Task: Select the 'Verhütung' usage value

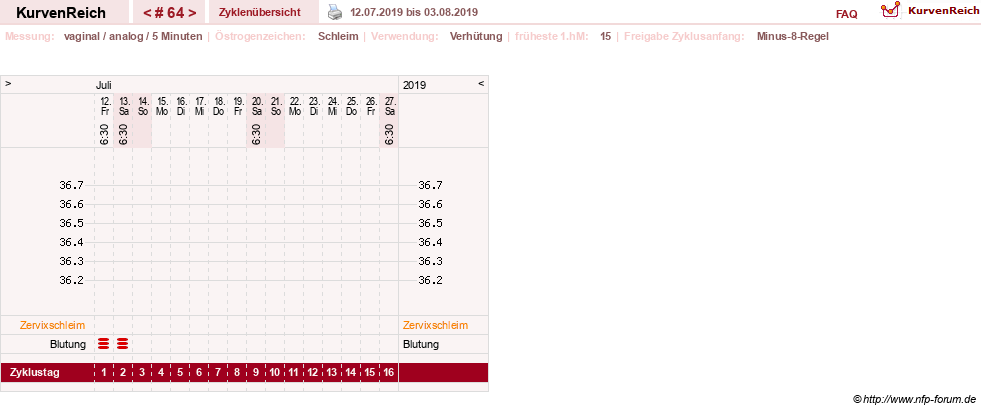Action: pyautogui.click(x=476, y=36)
